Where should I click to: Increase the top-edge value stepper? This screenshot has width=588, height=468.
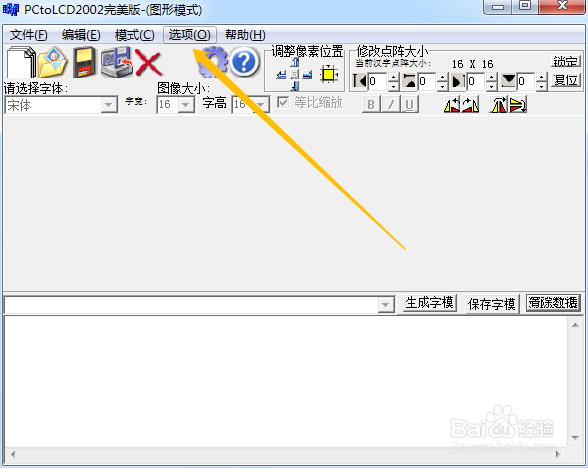click(443, 77)
